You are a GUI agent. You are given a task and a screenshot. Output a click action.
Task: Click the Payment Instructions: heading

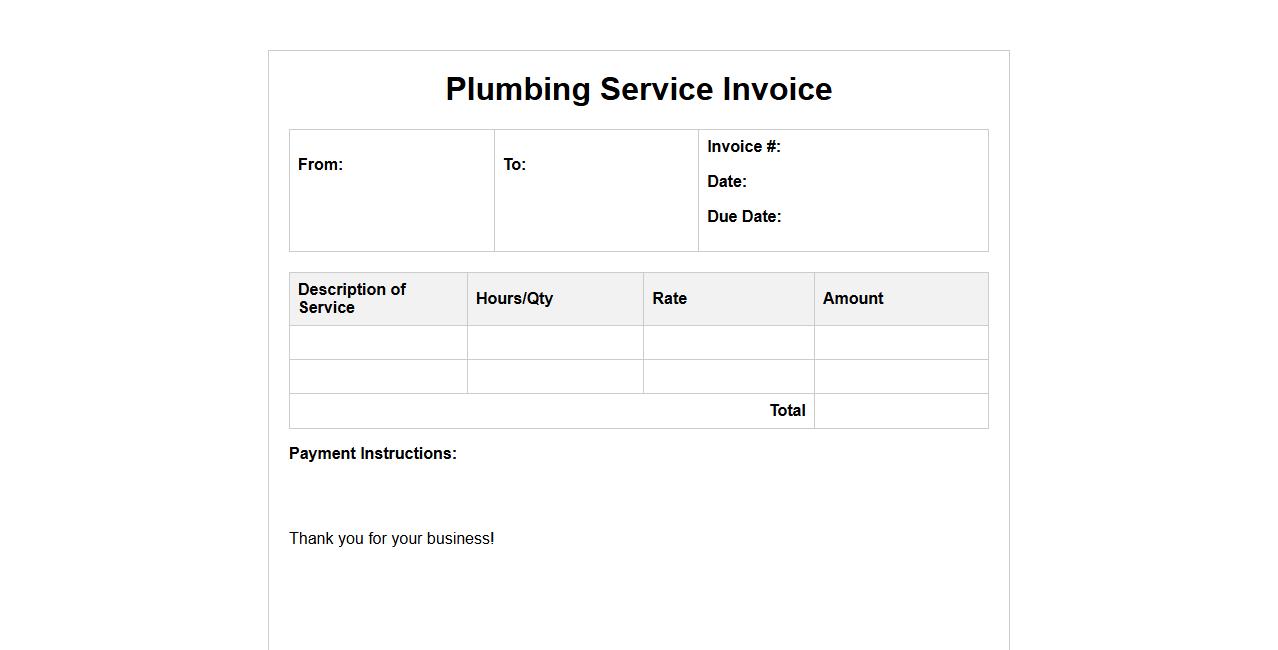(x=373, y=454)
